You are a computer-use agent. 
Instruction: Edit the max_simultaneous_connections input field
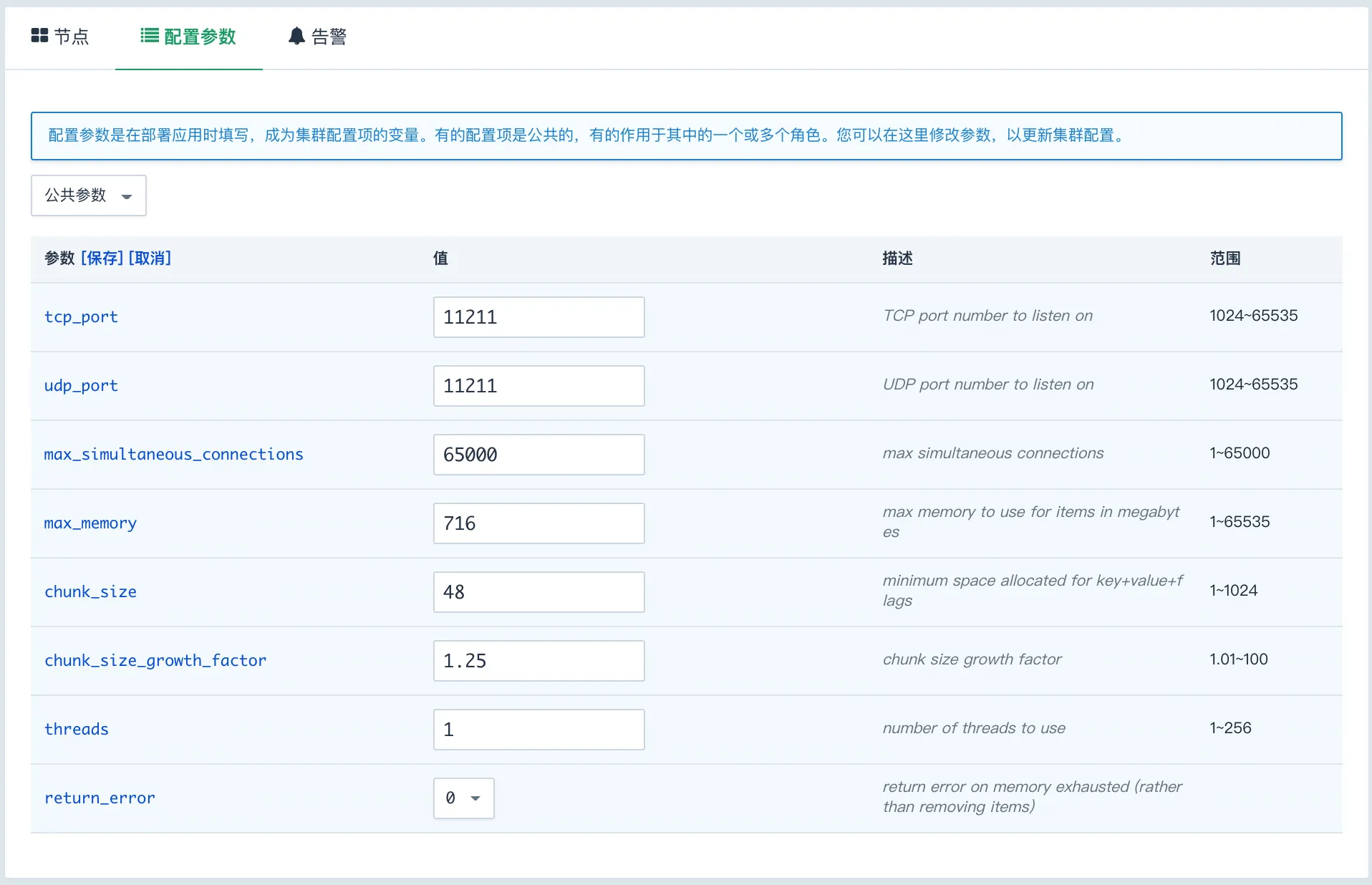[x=538, y=455]
